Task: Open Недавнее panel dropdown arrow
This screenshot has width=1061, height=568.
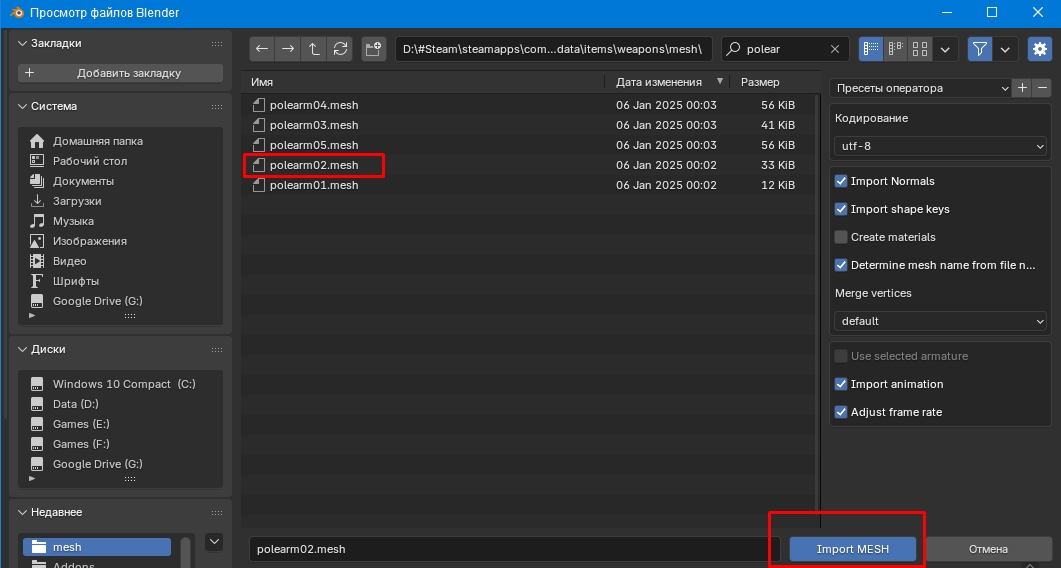Action: click(214, 542)
